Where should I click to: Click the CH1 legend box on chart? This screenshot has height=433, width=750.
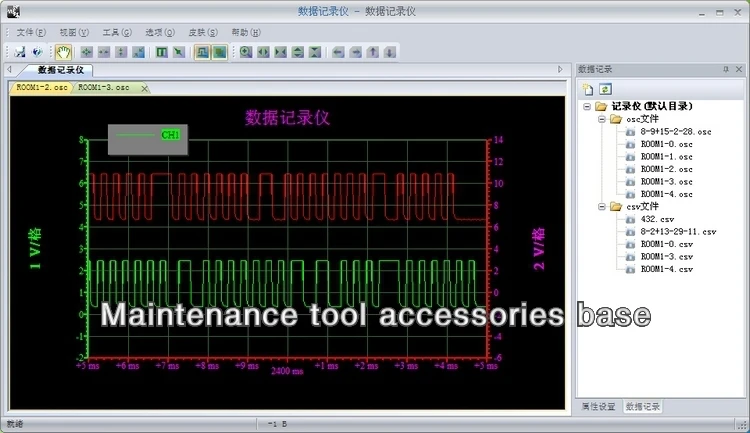tap(148, 139)
